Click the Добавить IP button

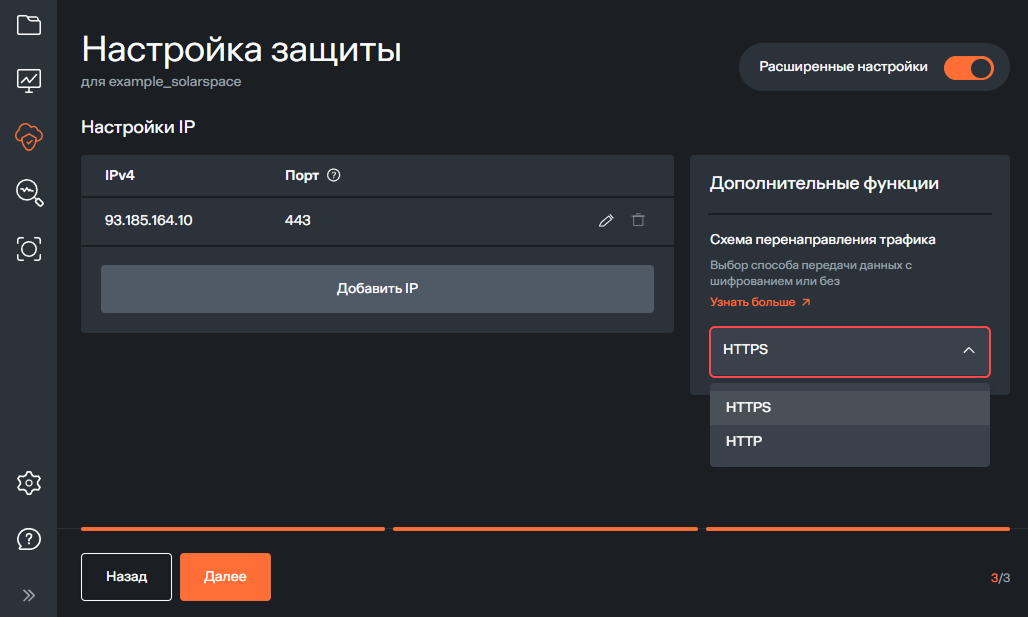pyautogui.click(x=377, y=289)
